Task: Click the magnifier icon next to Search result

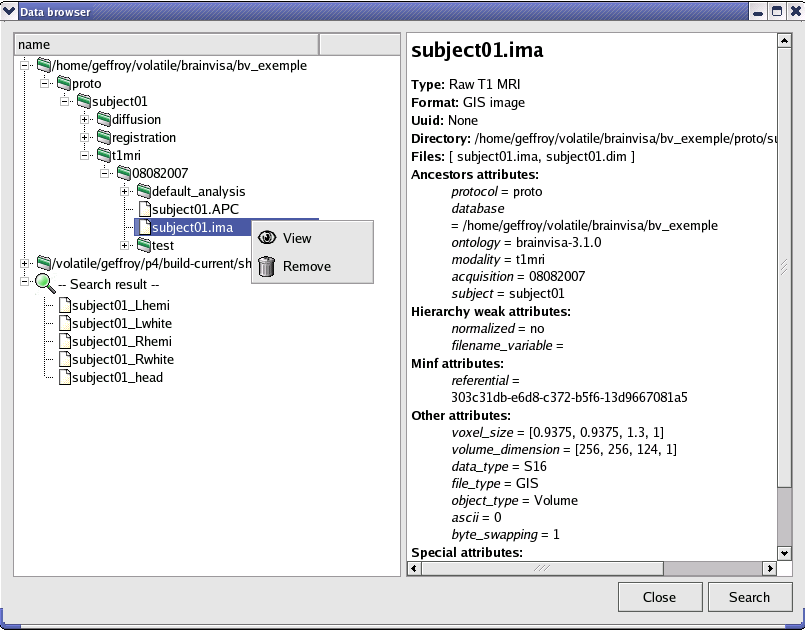Action: pyautogui.click(x=46, y=282)
